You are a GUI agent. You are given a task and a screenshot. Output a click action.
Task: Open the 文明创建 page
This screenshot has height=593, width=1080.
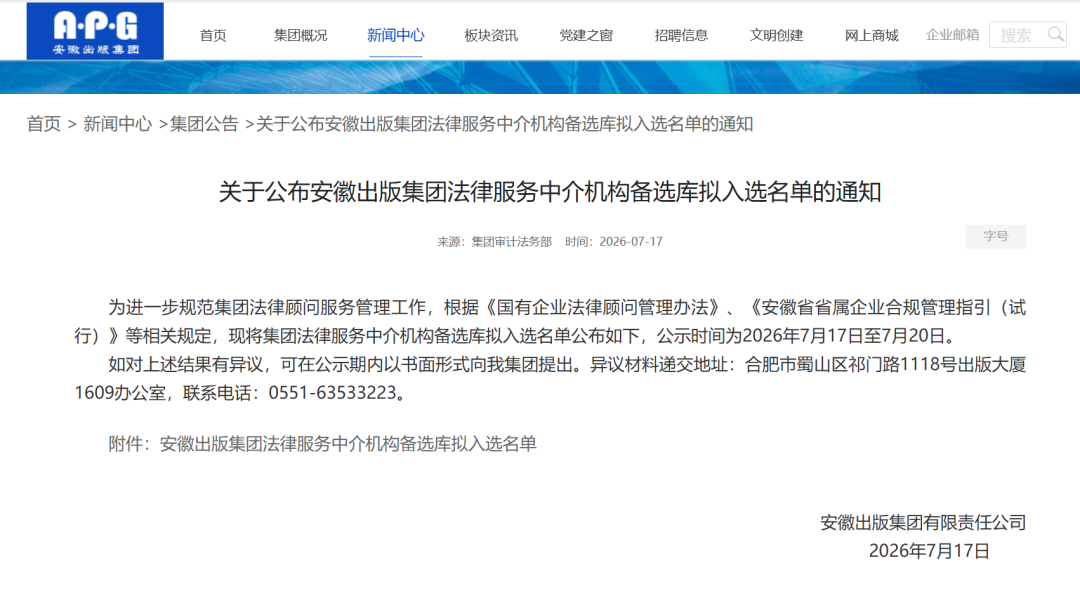coord(776,35)
